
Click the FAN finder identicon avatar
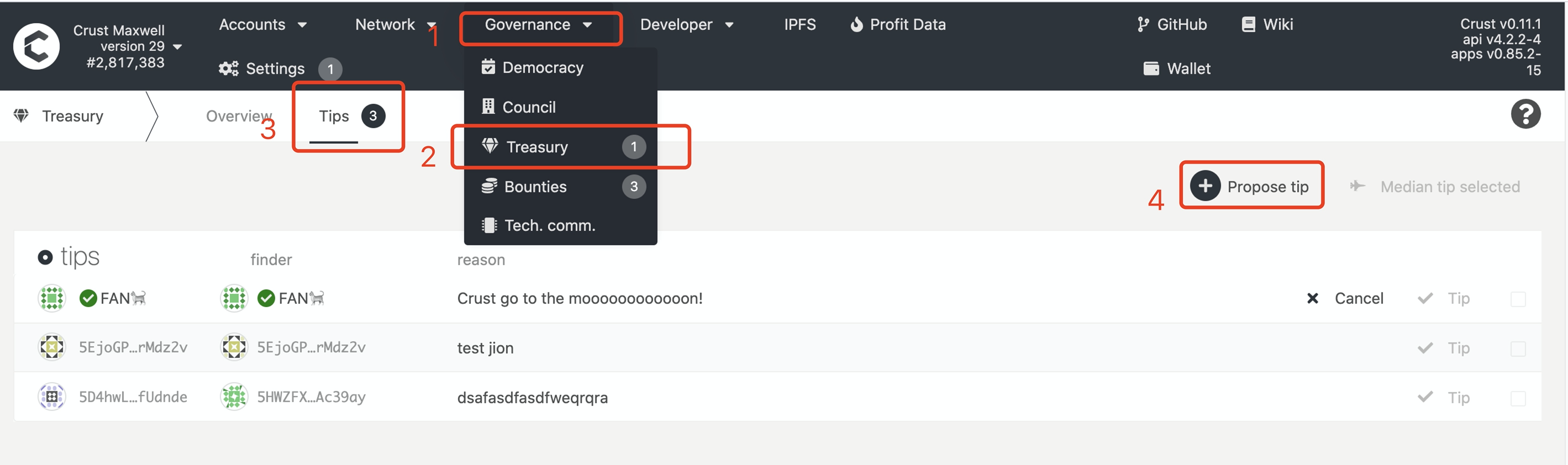(x=234, y=298)
